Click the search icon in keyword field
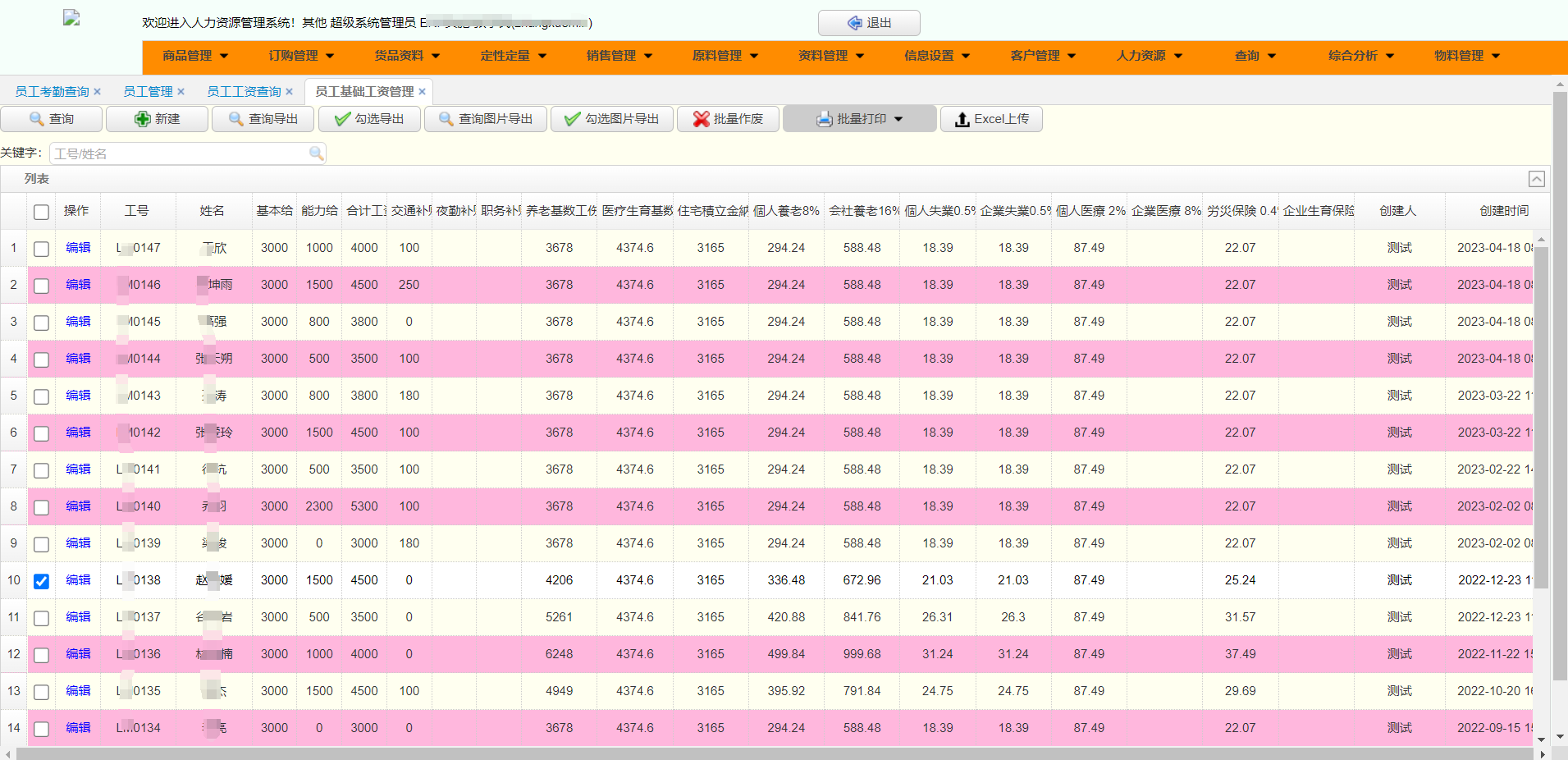 [316, 153]
